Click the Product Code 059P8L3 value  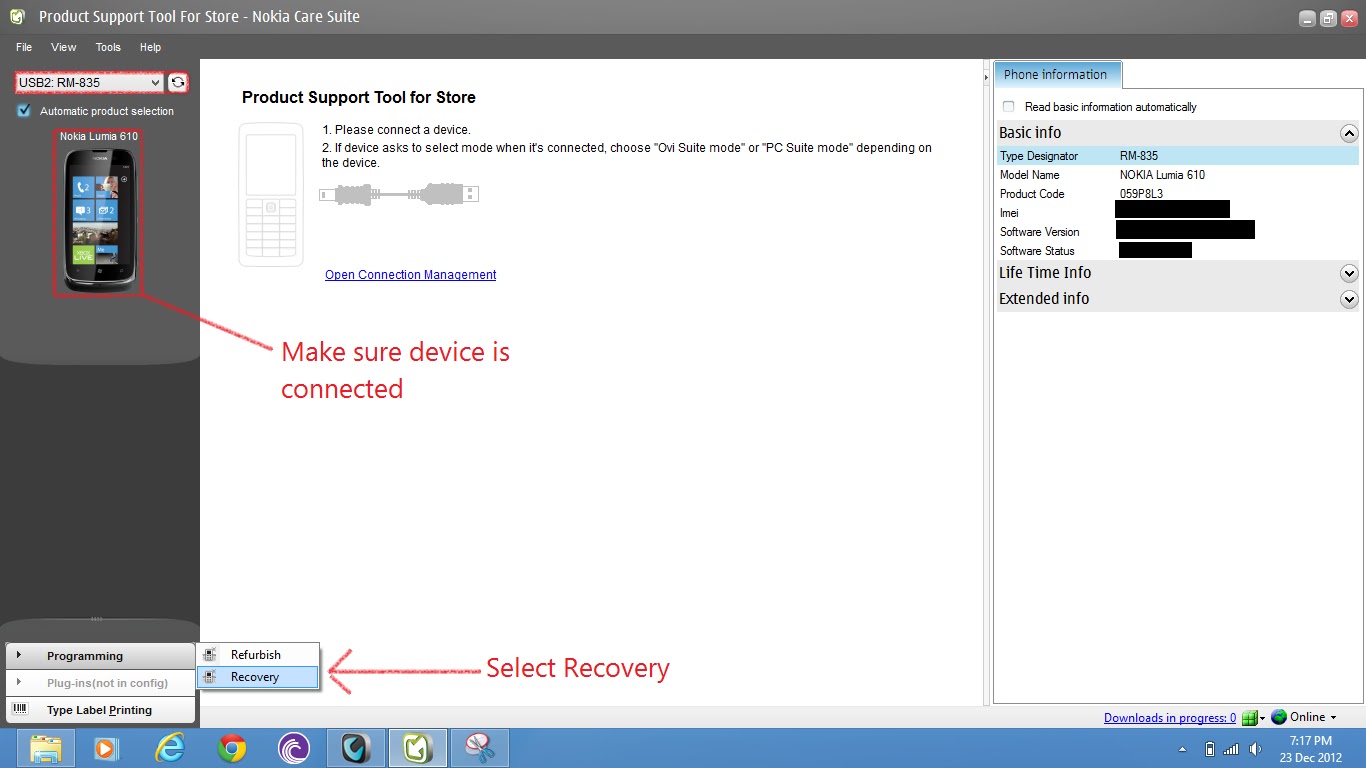pos(1141,194)
